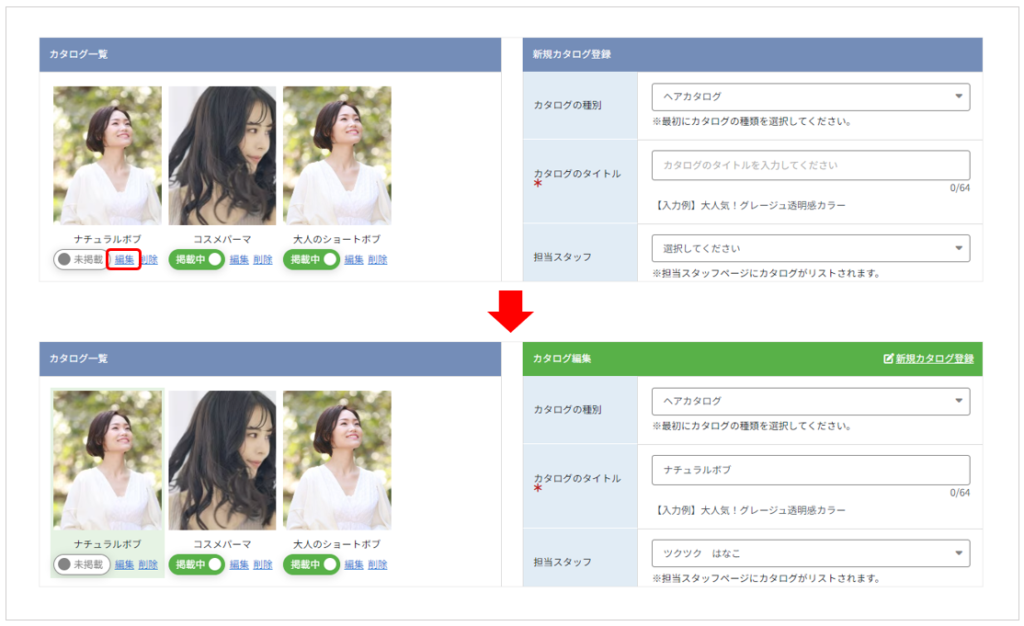Viewport: 1024px width, 626px height.
Task: Select ナチュラルボブ thumbnail in upper catalog list
Action: point(107,155)
